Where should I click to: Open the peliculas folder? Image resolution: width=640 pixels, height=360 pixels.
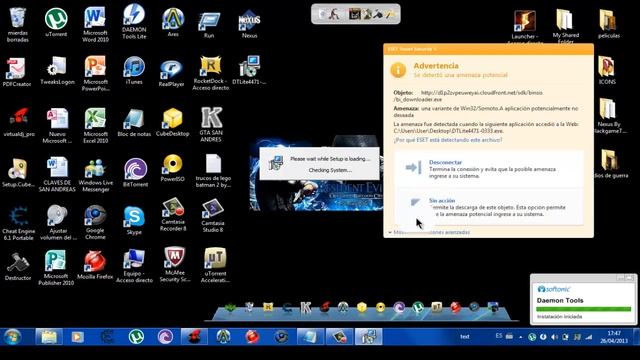click(609, 20)
